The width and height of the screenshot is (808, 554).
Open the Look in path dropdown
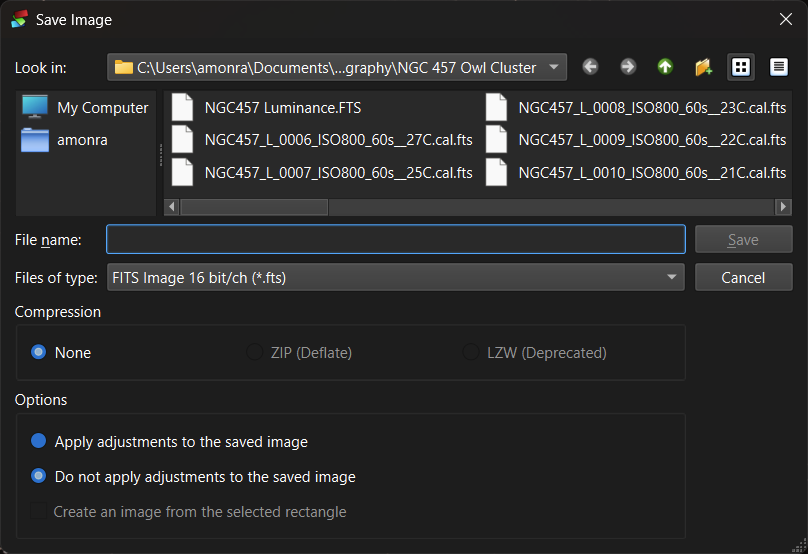tap(554, 67)
